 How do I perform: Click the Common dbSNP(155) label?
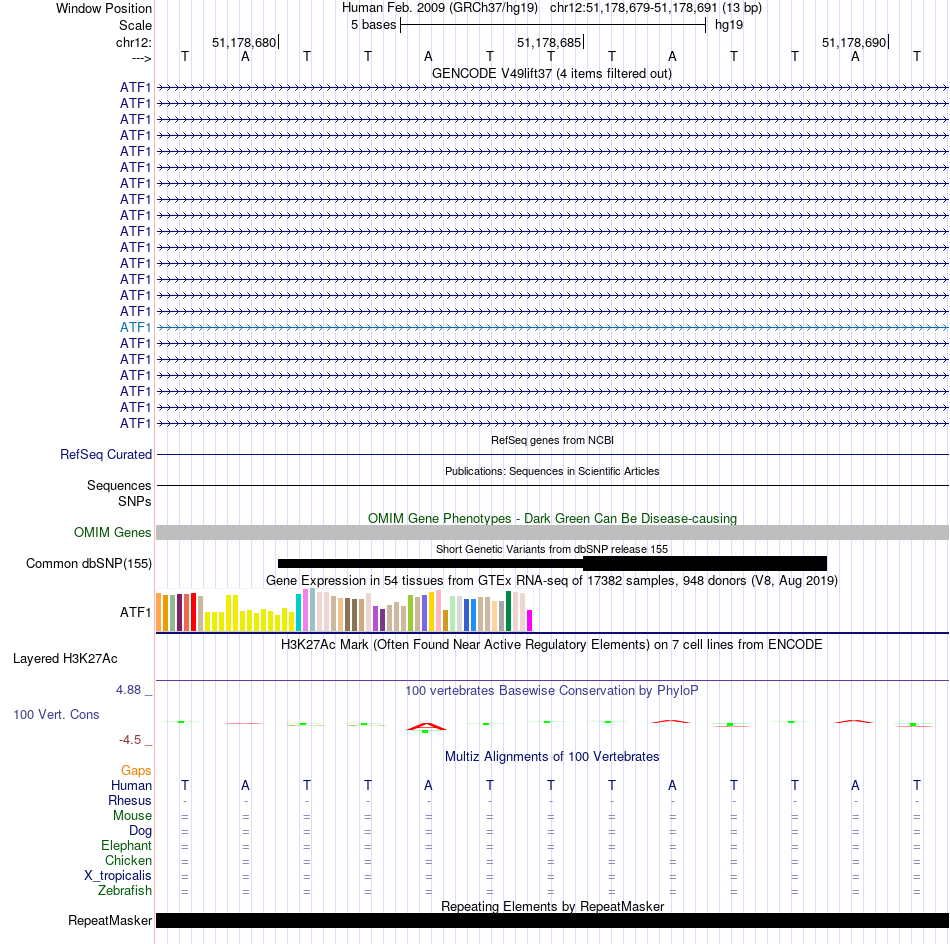point(88,563)
